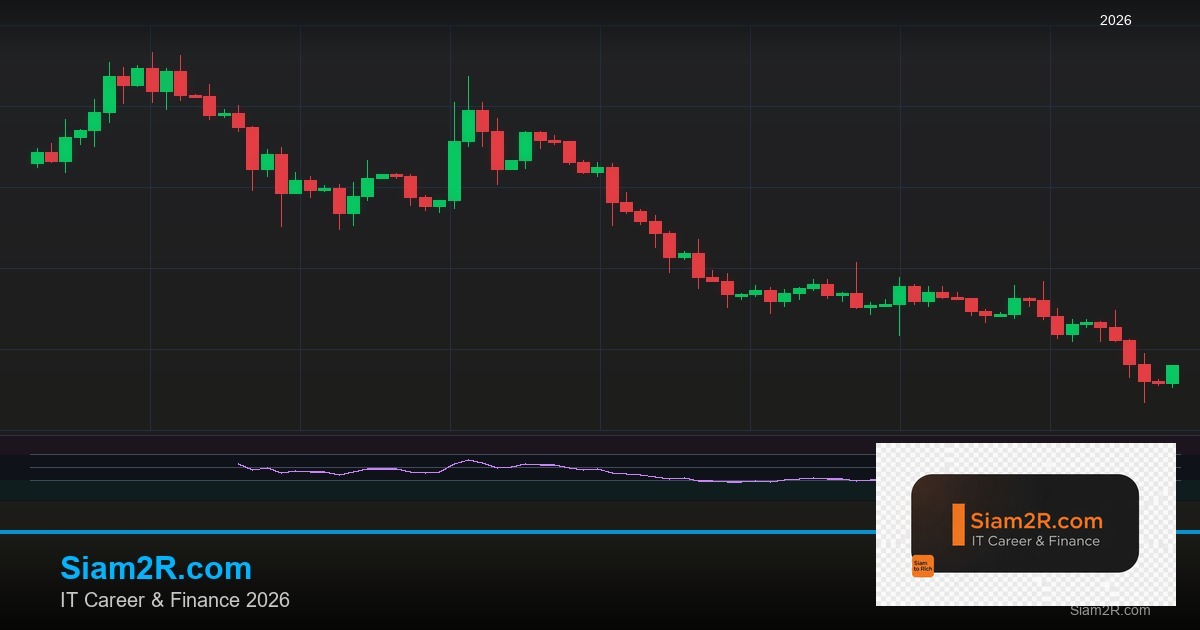
Task: Click the teal band in the indicator panel
Action: 400,490
